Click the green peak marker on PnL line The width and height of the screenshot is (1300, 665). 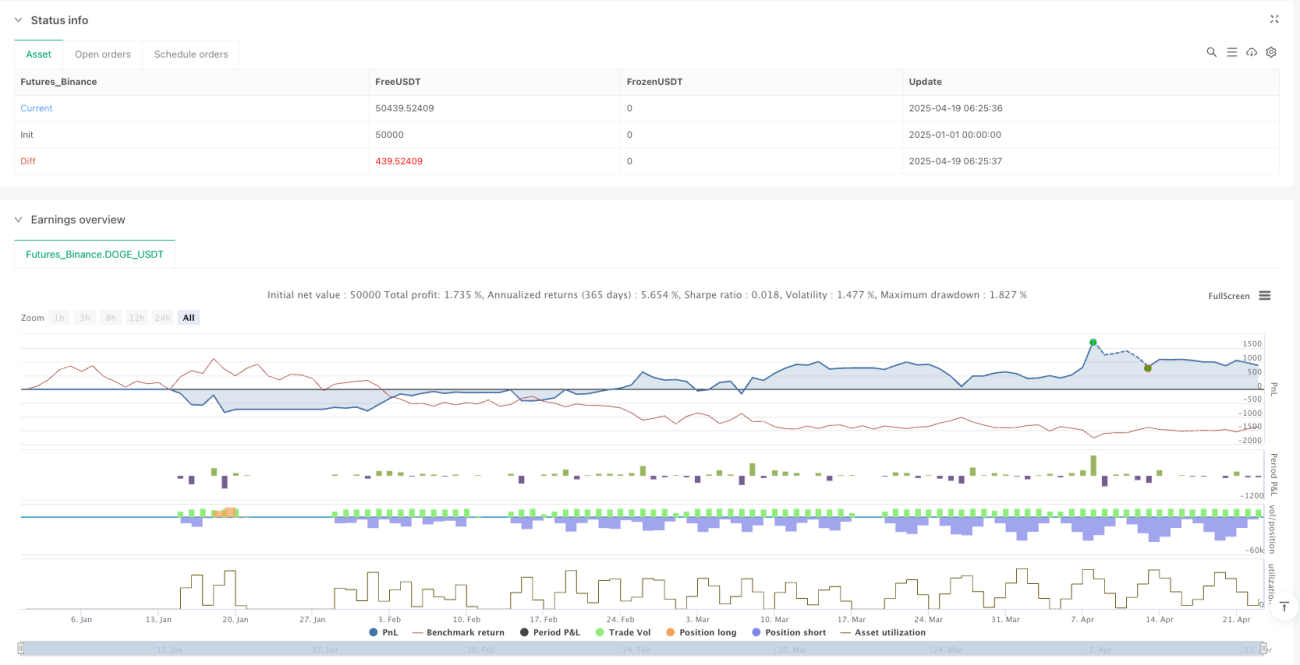pyautogui.click(x=1093, y=342)
